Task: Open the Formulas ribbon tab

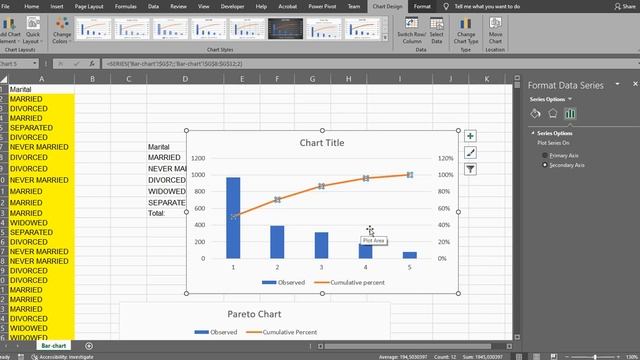Action: click(125, 6)
